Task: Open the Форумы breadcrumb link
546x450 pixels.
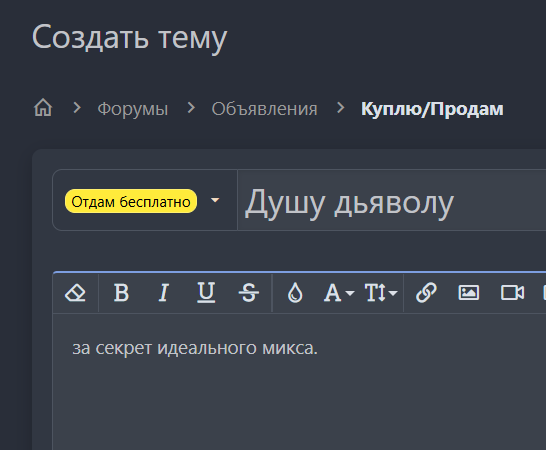Action: tap(133, 109)
